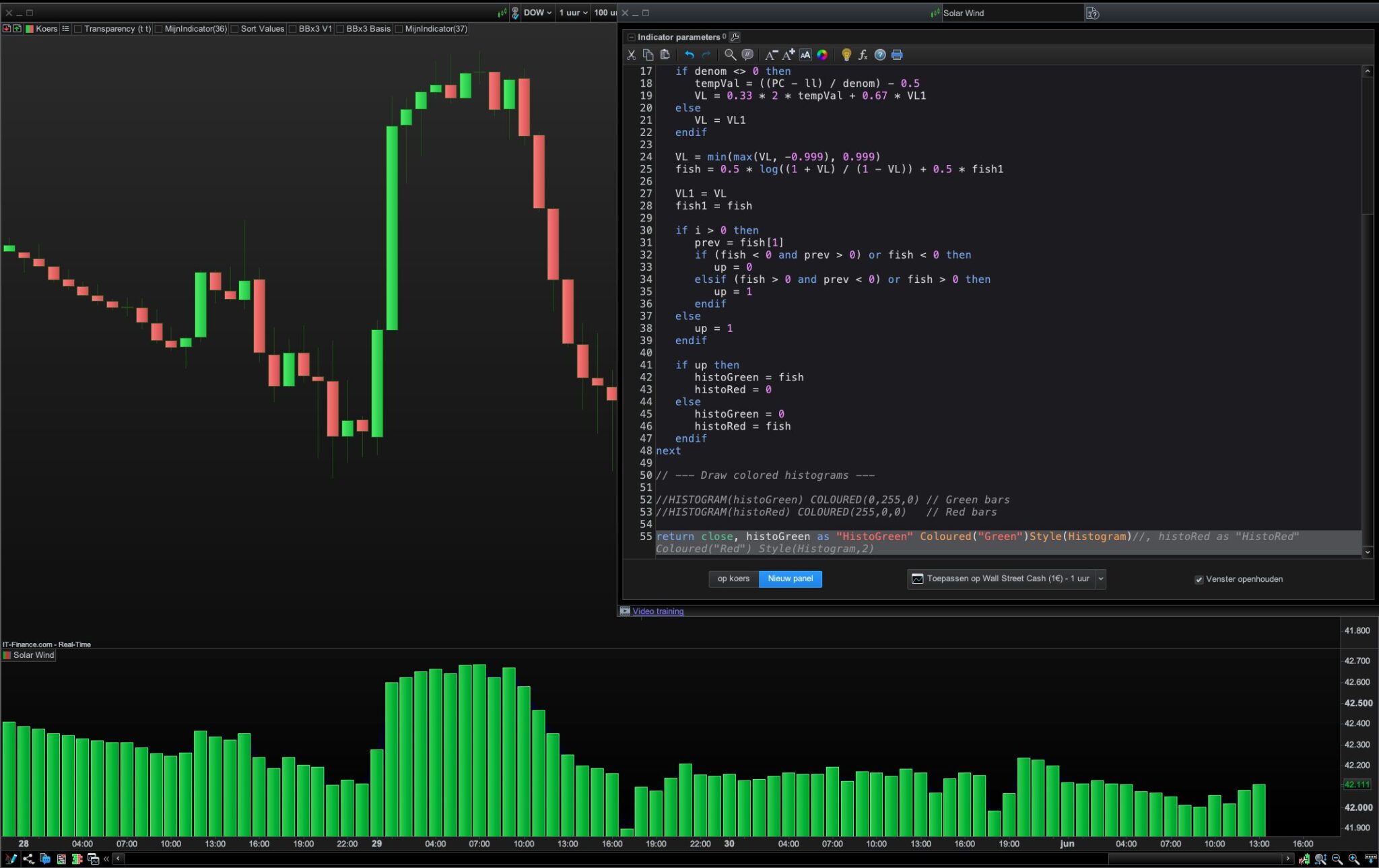The height and width of the screenshot is (868, 1379).
Task: Expand the 1 uur timeframe dropdown
Action: coord(573,13)
